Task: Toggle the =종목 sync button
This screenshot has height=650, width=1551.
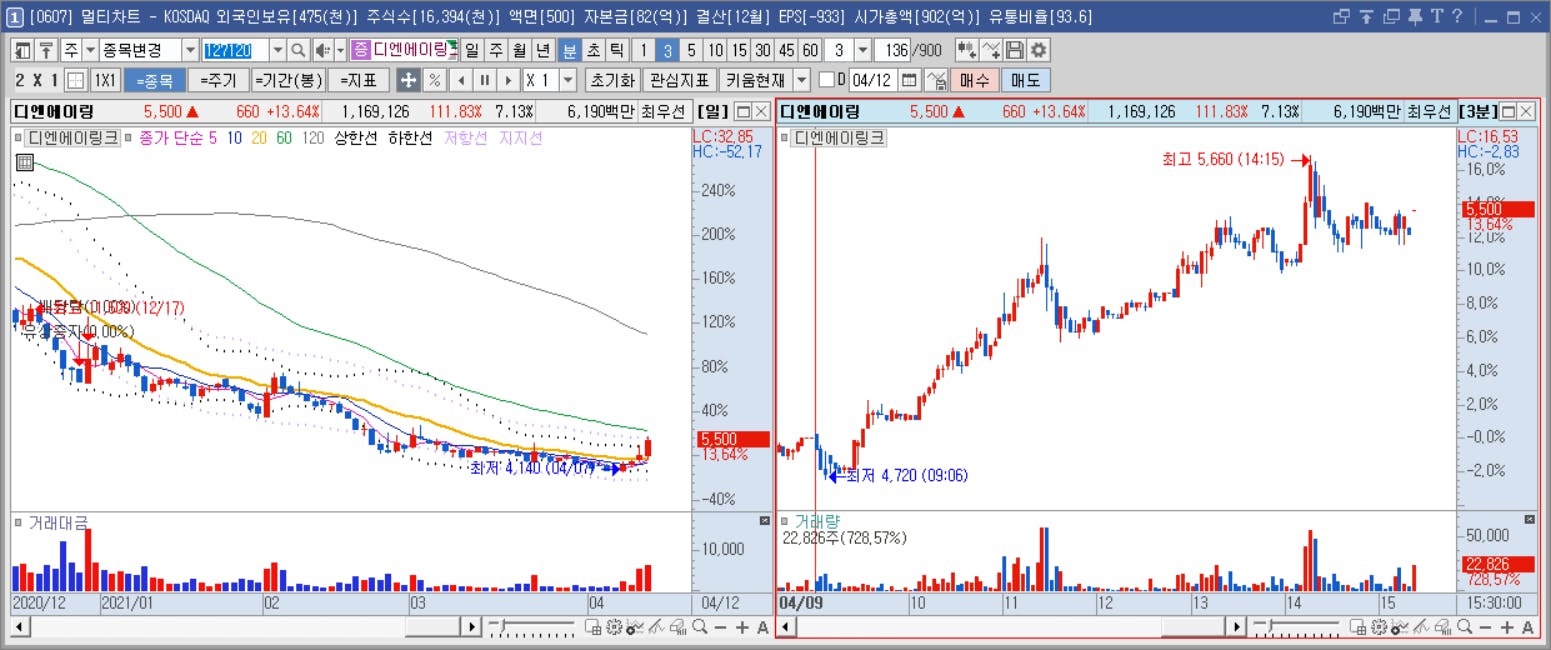Action: tap(154, 81)
